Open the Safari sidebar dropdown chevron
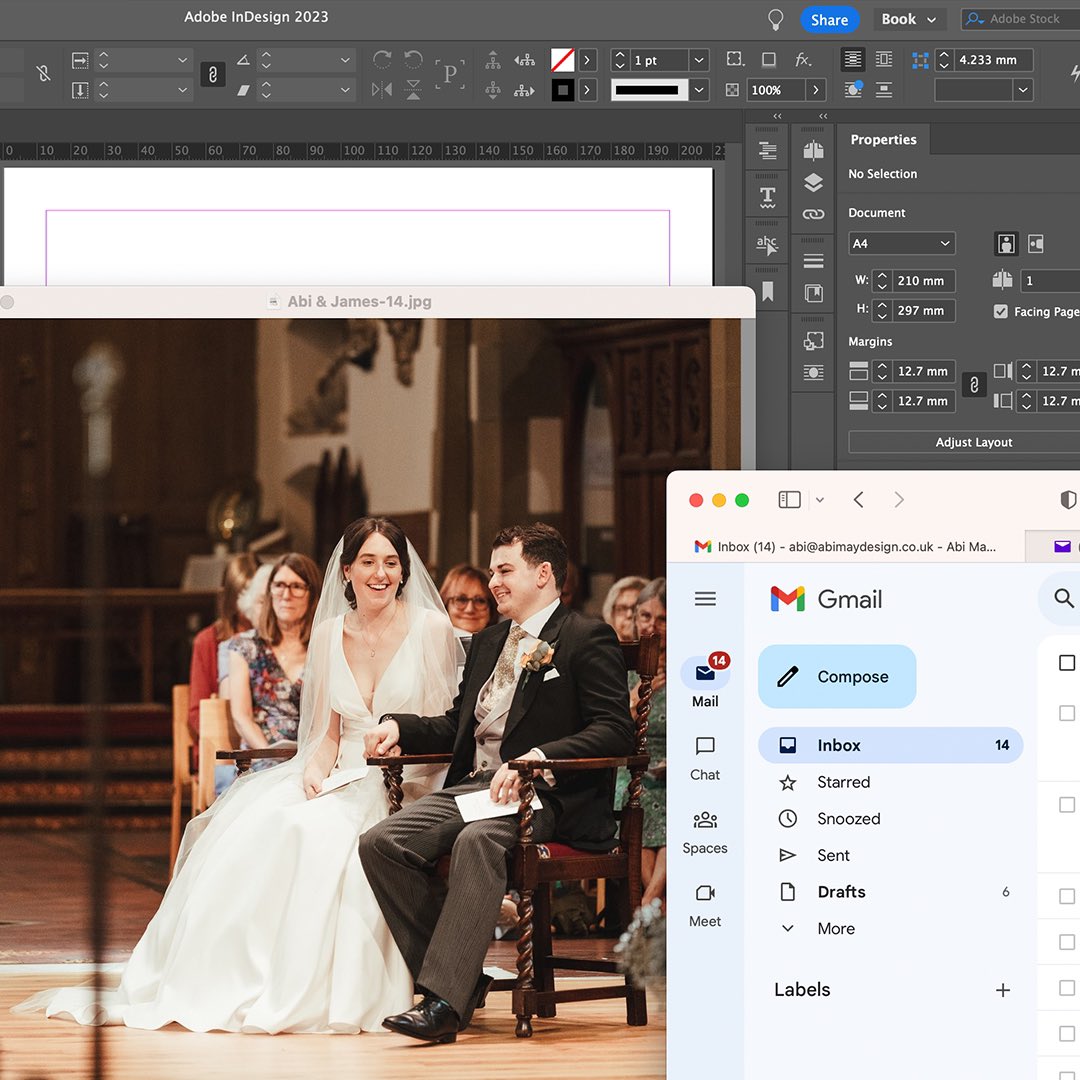The height and width of the screenshot is (1080, 1080). [820, 500]
